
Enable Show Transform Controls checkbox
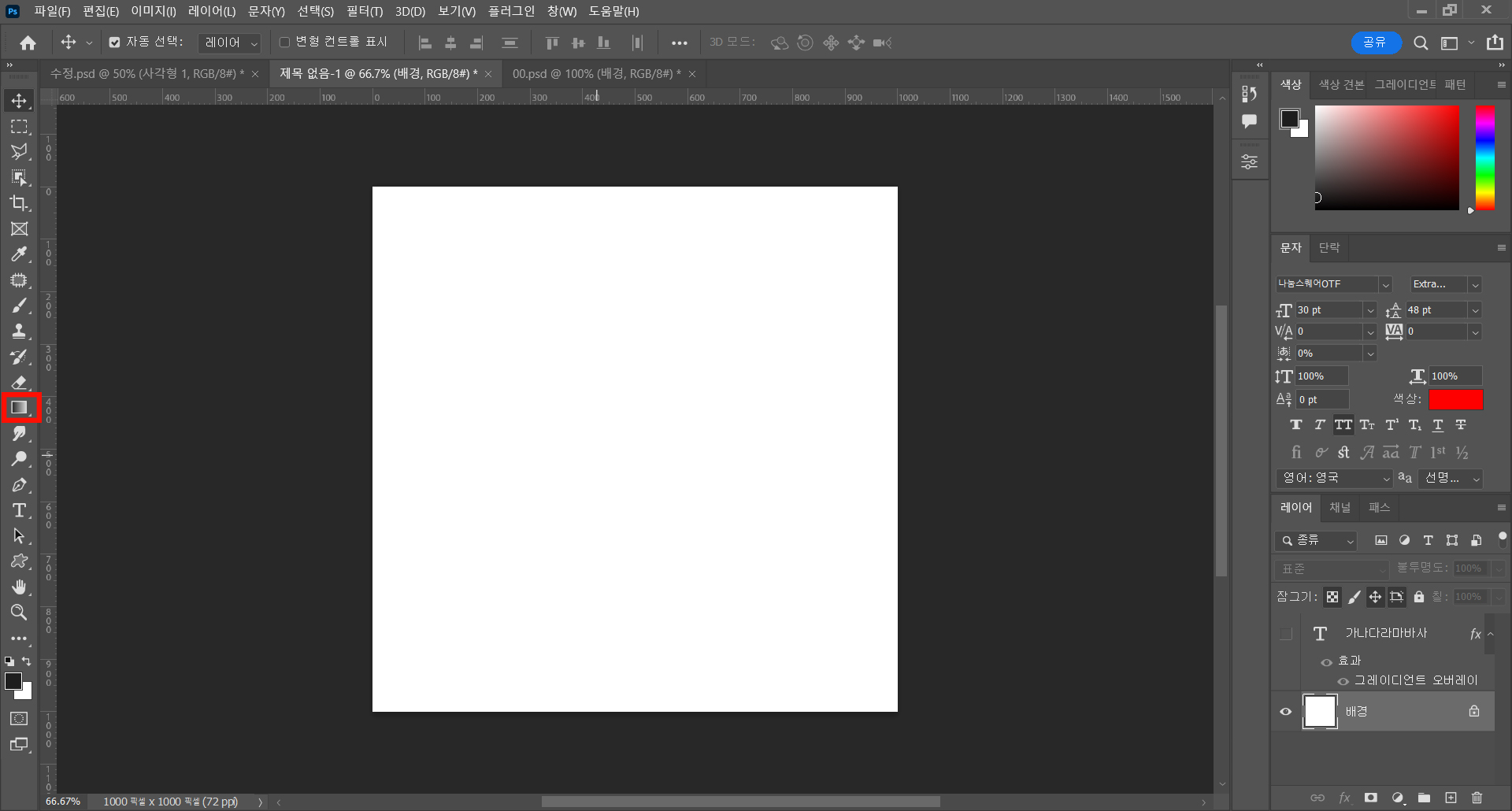[x=285, y=43]
